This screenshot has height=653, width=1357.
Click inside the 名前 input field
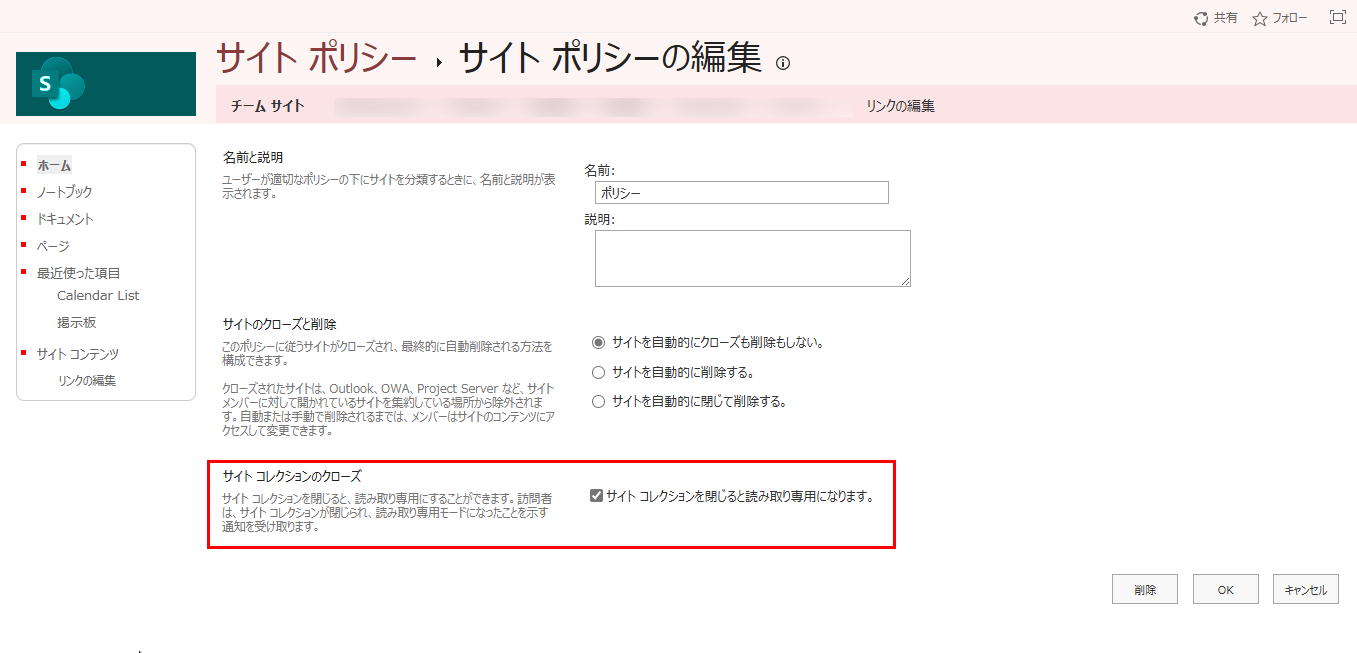pos(742,192)
